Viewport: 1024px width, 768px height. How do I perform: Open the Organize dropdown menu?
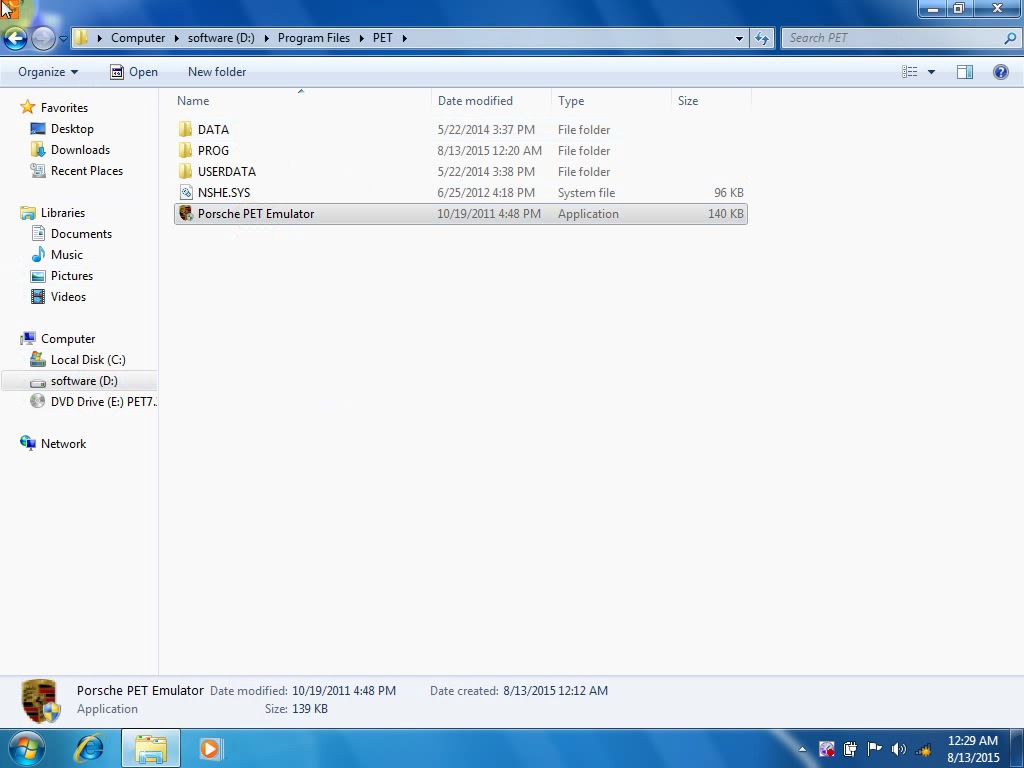(x=48, y=72)
